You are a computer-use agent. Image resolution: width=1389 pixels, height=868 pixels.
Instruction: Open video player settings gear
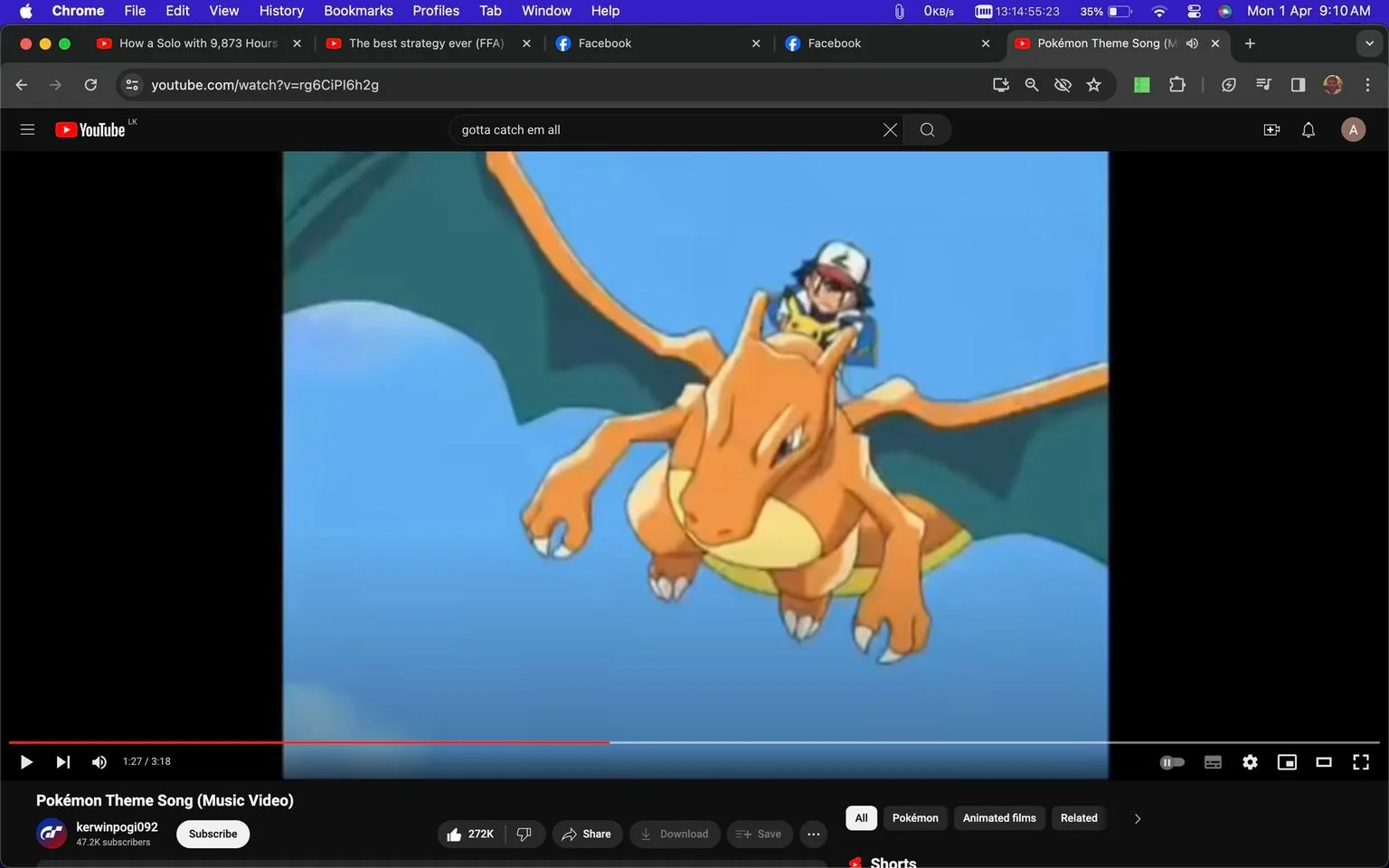pos(1250,762)
